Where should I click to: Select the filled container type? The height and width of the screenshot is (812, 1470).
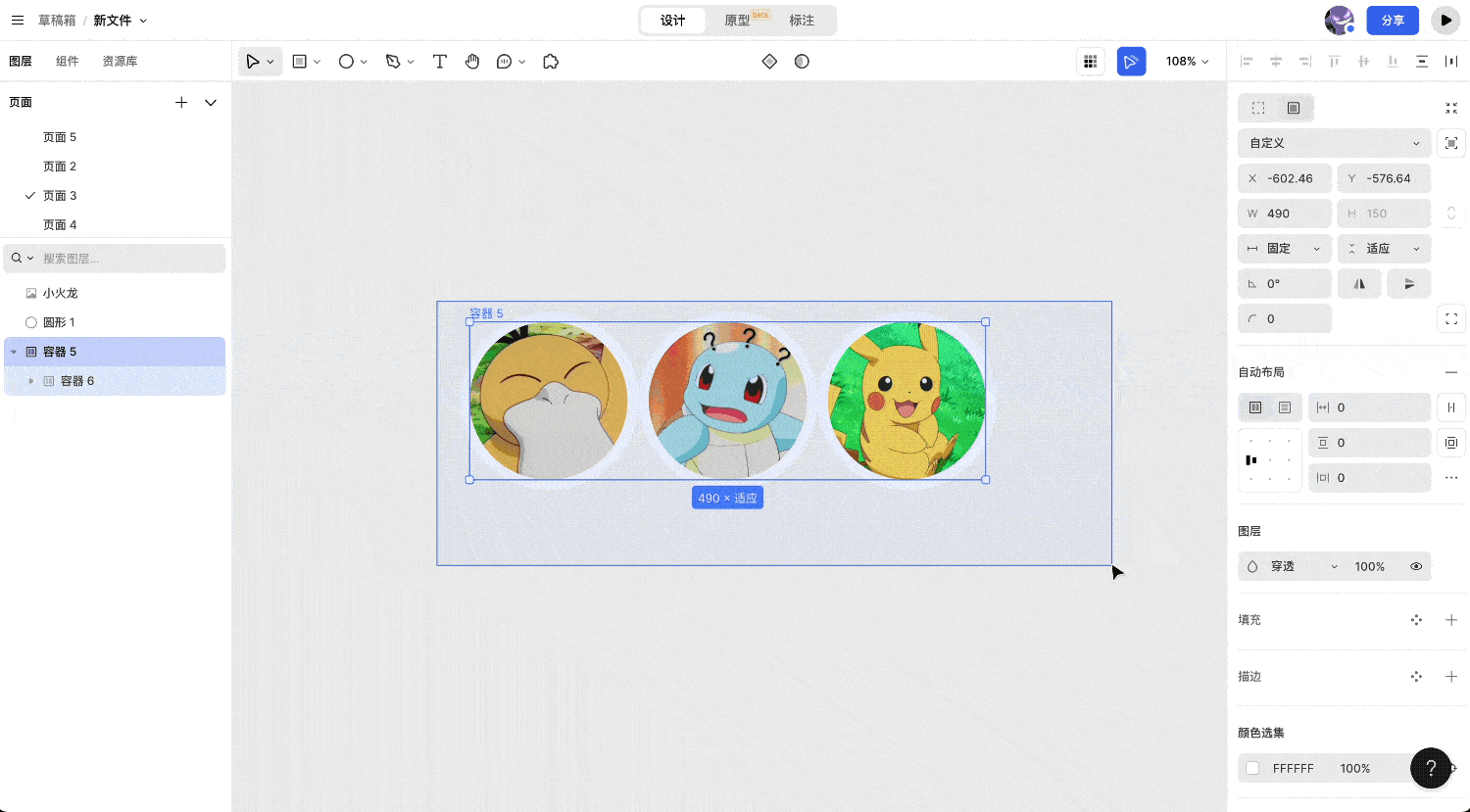point(1294,108)
